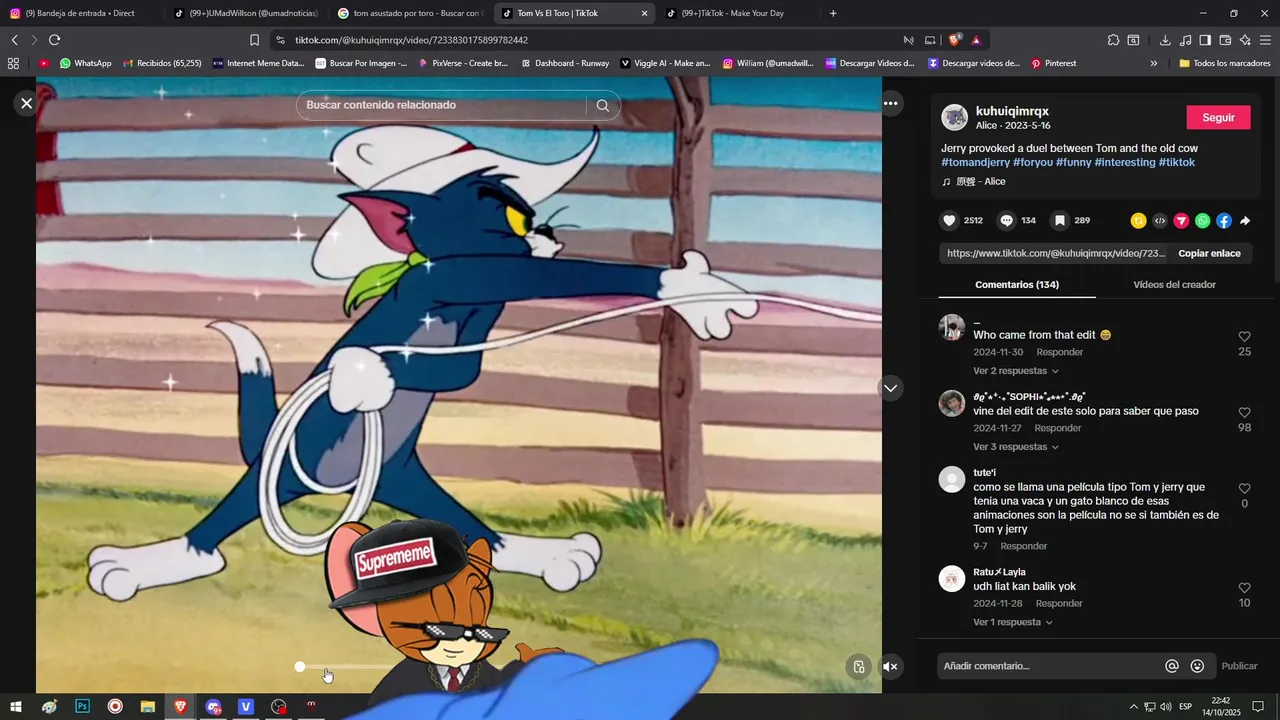The height and width of the screenshot is (720, 1280).
Task: Open Brave main hamburger menu
Action: click(x=1265, y=40)
